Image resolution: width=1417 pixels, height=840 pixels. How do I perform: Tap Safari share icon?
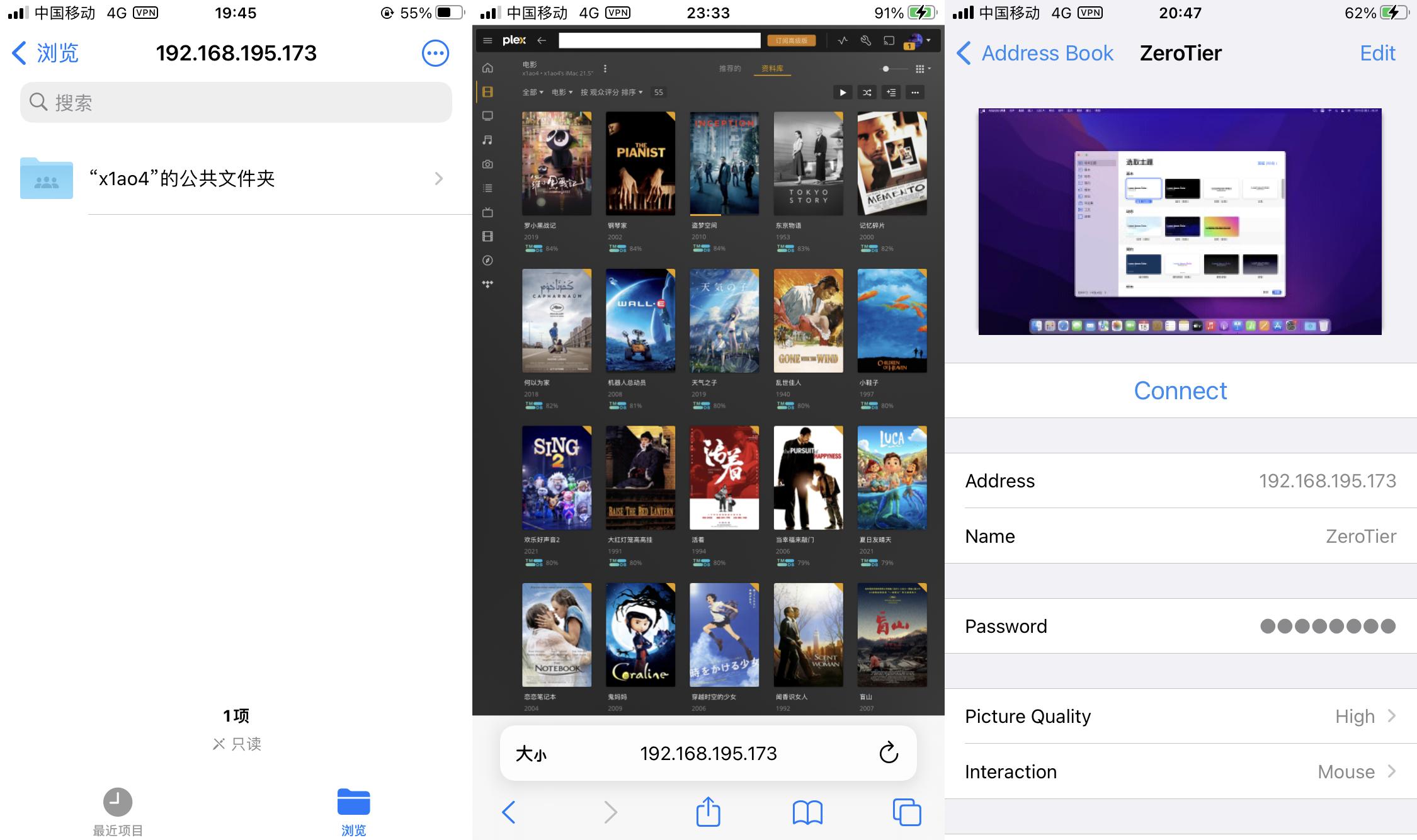[x=708, y=812]
